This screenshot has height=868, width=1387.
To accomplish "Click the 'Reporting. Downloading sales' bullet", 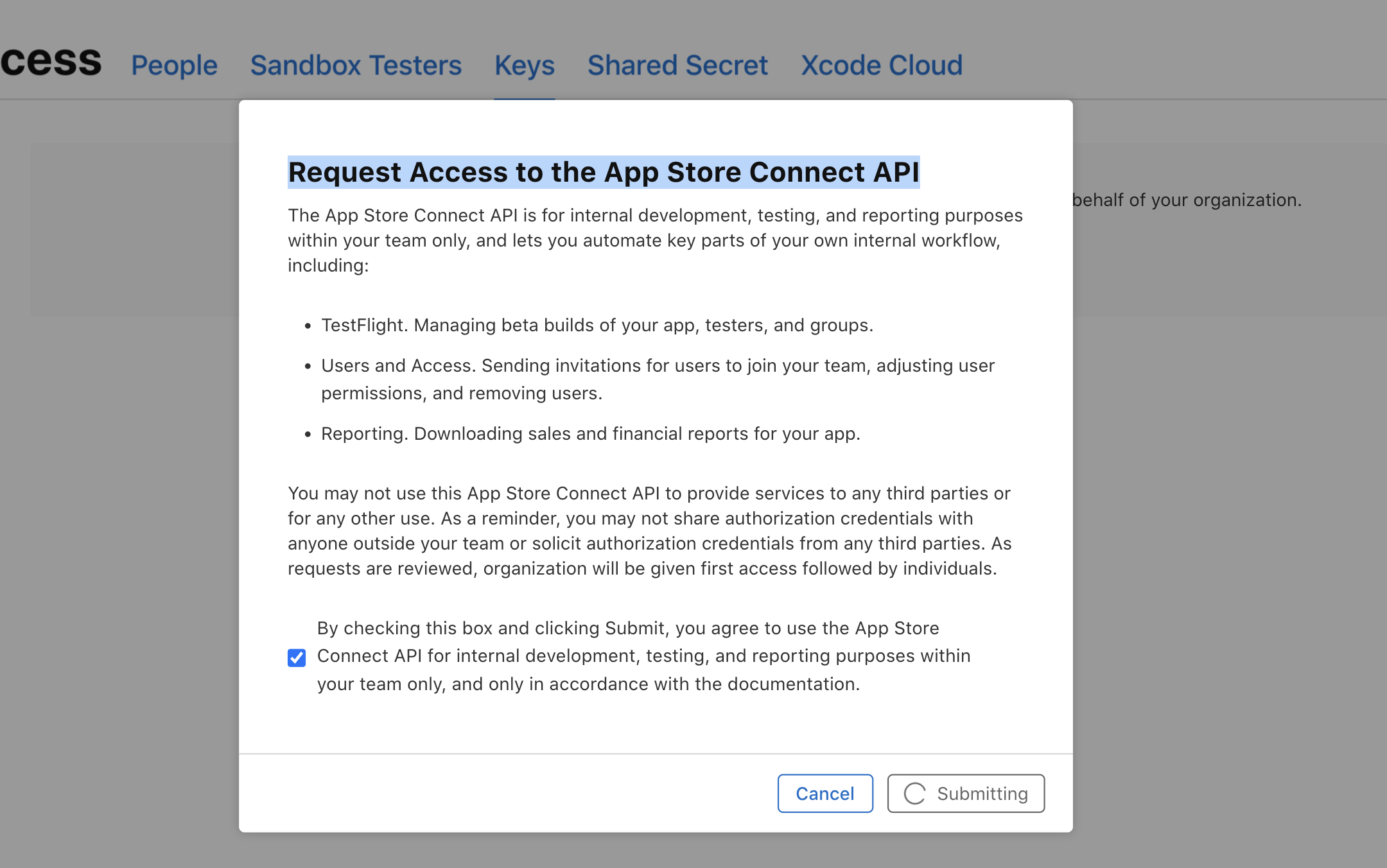I will tap(591, 433).
